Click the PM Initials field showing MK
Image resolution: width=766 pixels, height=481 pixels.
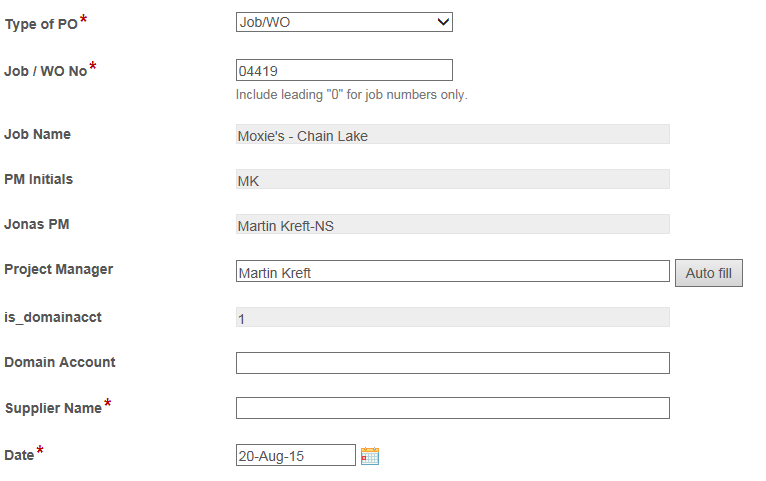(x=452, y=179)
